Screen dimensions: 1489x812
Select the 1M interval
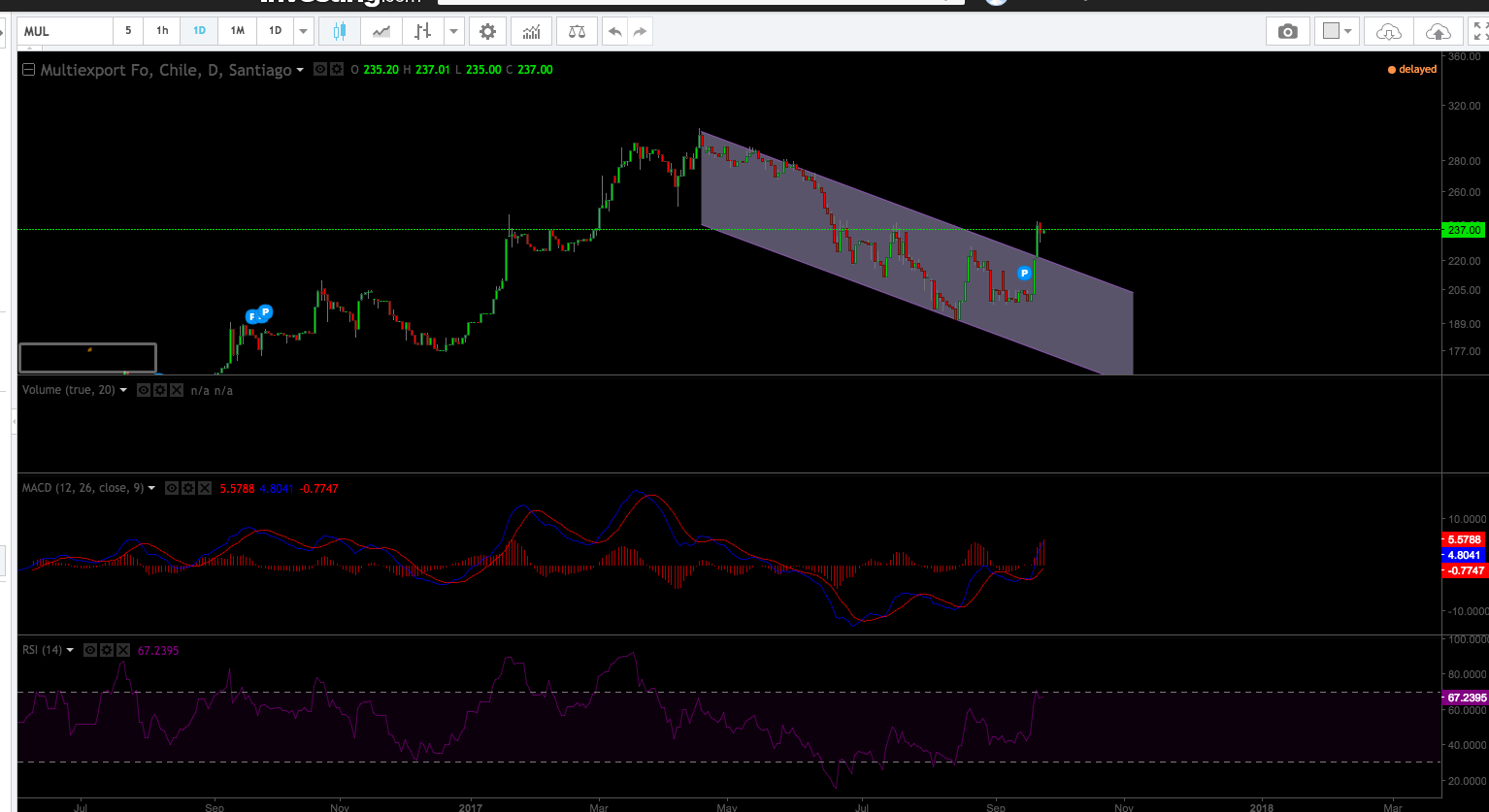click(x=237, y=31)
